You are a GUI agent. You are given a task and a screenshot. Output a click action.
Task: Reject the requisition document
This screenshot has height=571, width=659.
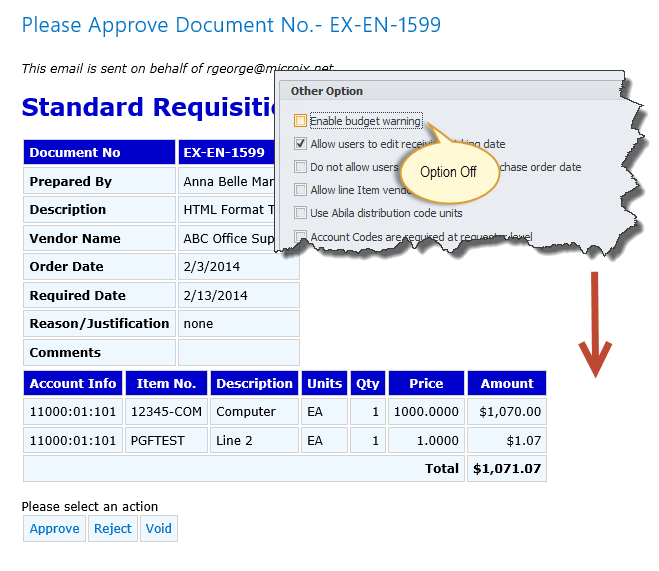coord(113,528)
